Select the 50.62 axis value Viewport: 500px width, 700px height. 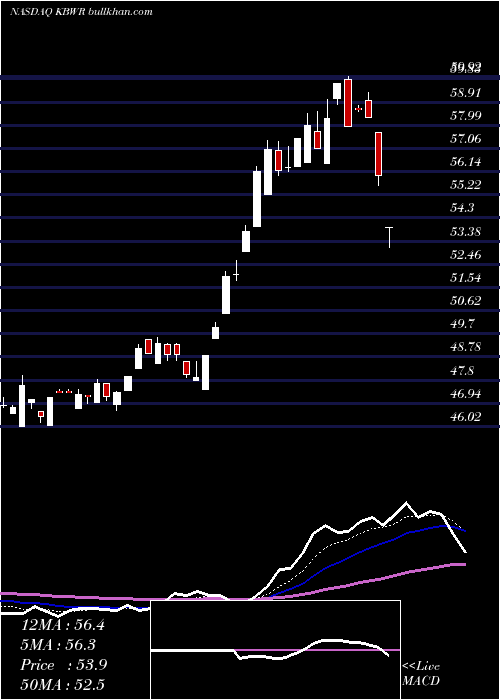coord(466,300)
